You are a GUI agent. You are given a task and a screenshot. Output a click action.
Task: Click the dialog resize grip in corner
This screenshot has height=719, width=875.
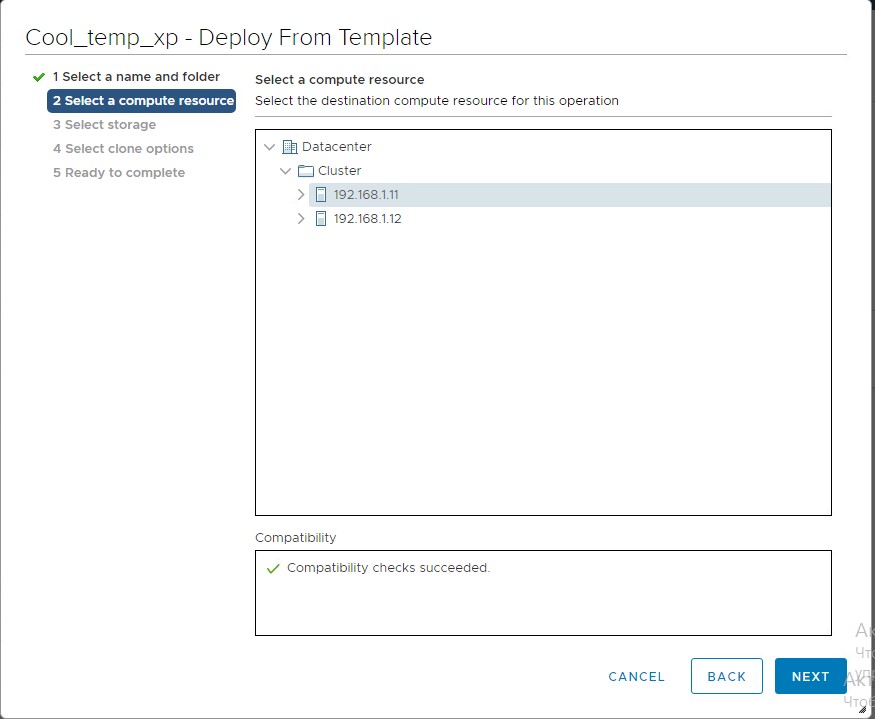[862, 708]
